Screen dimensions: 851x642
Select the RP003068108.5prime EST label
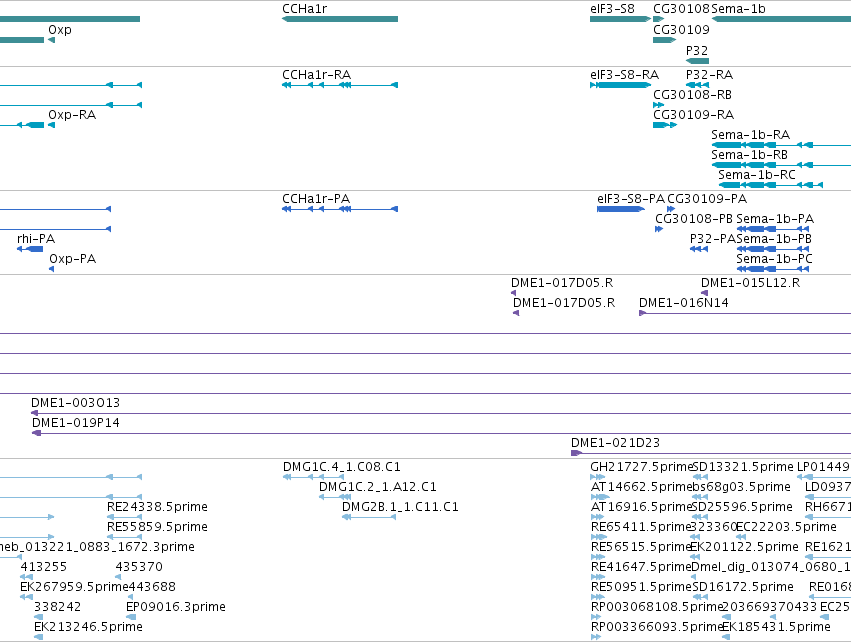(x=657, y=607)
